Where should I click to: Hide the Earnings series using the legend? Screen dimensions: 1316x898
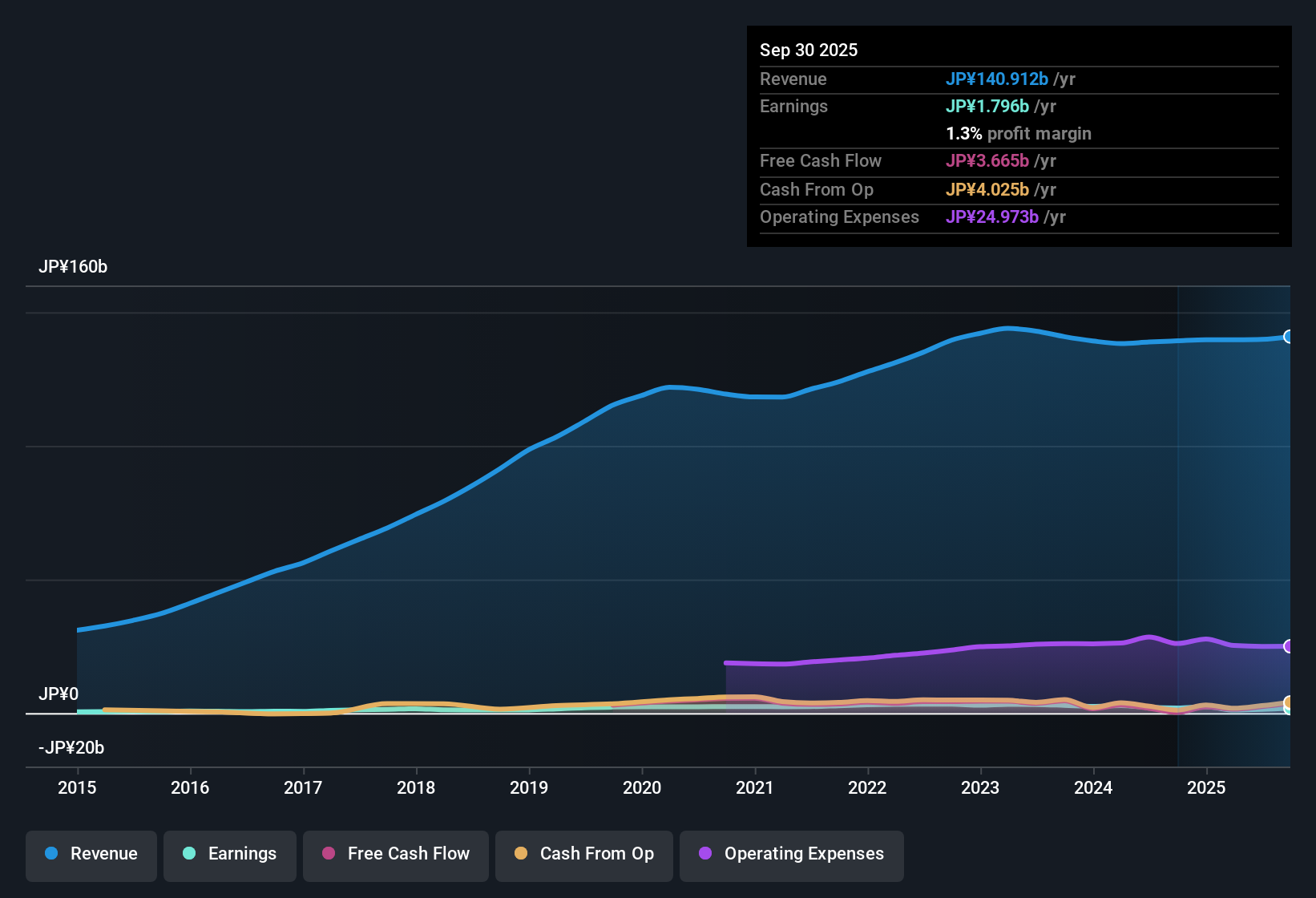tap(230, 854)
